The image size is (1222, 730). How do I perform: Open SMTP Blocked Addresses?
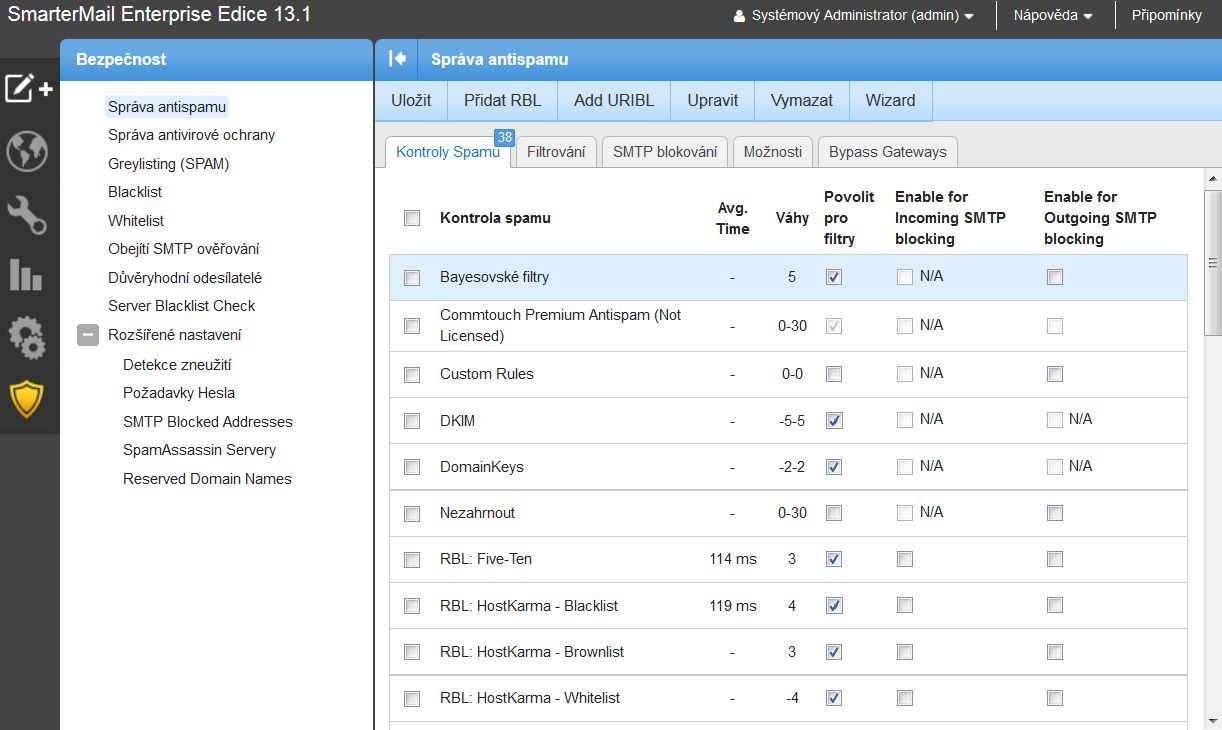tap(208, 422)
